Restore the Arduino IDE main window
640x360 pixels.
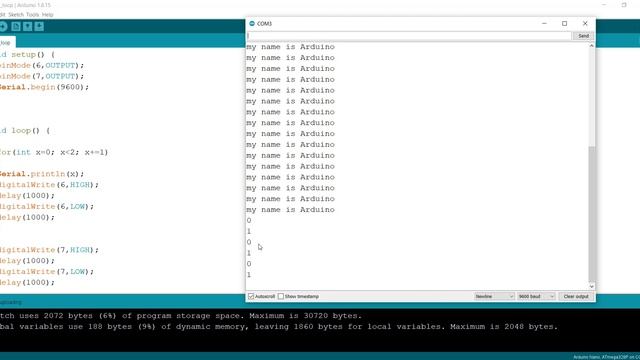click(624, 5)
